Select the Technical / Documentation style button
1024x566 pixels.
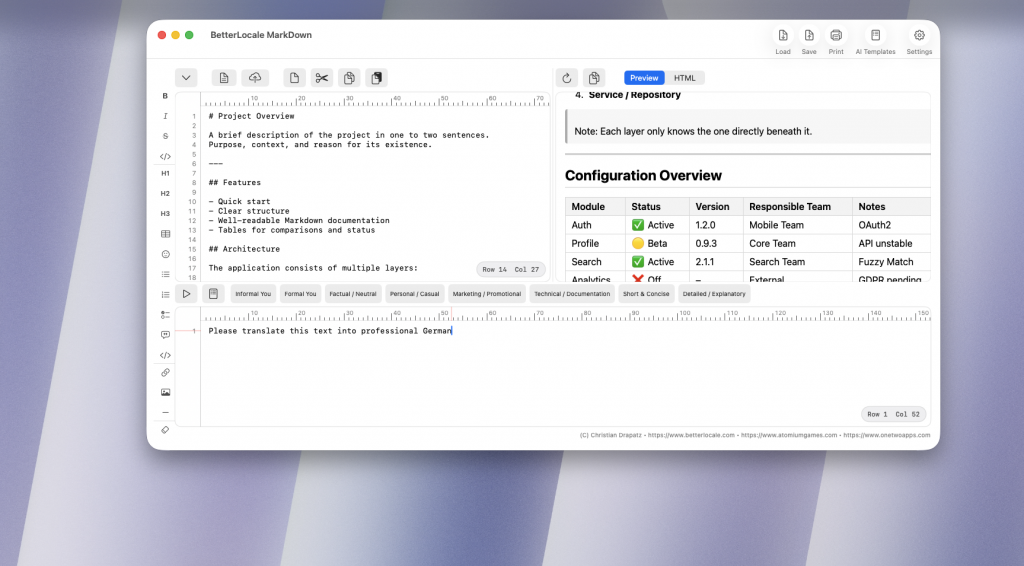pyautogui.click(x=572, y=294)
